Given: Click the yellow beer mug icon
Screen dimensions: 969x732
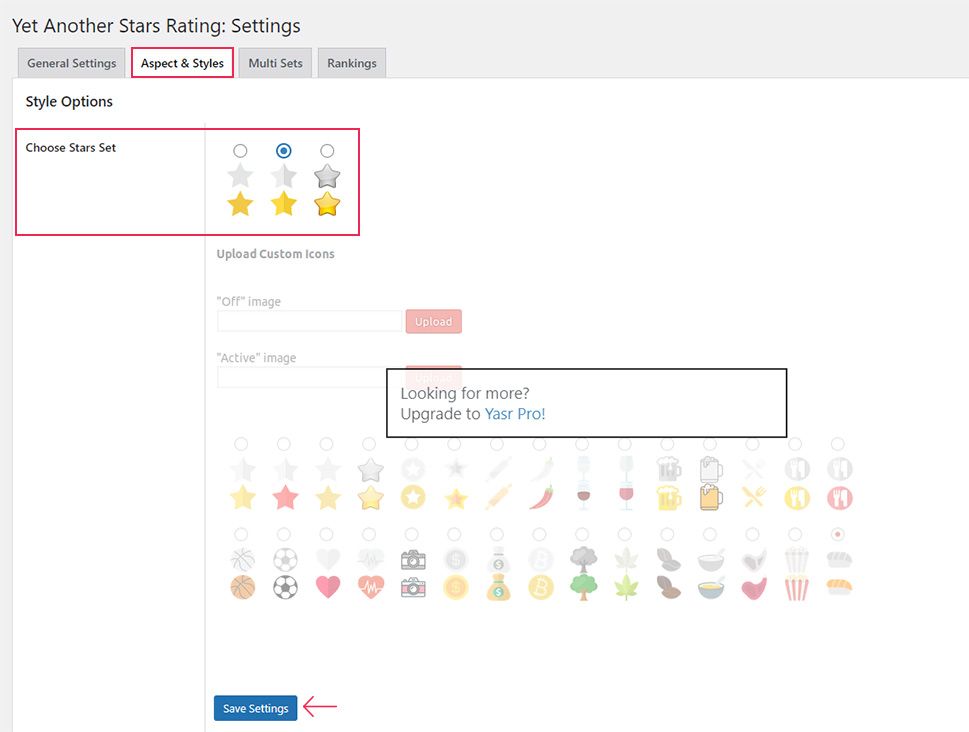Looking at the screenshot, I should click(669, 498).
